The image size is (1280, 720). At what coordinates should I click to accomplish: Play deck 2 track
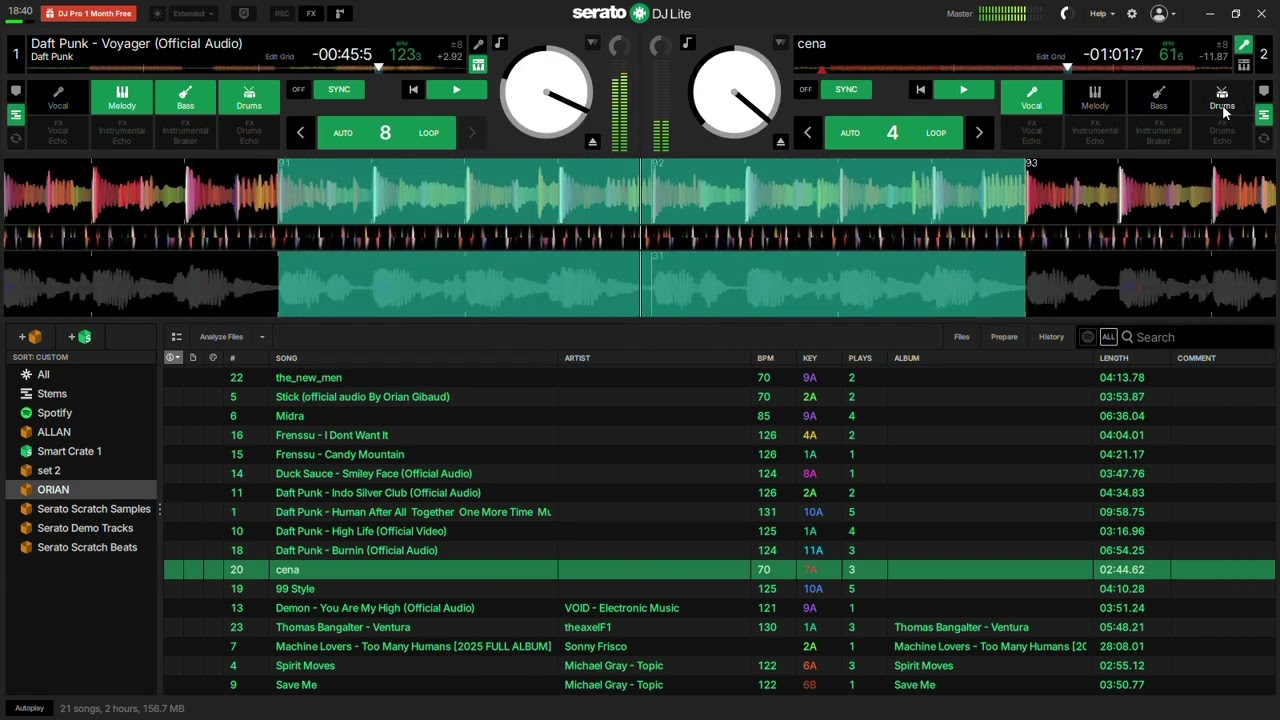pos(963,90)
